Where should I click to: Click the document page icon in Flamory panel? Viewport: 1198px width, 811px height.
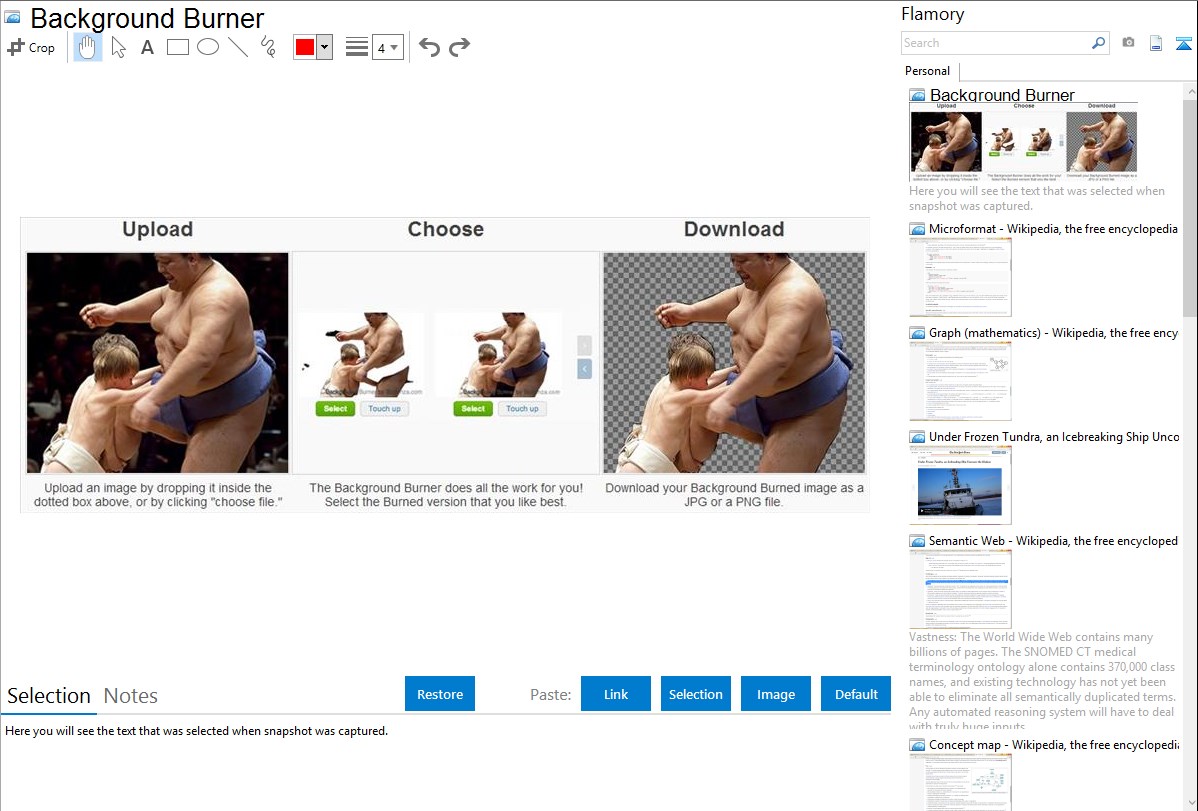click(1156, 43)
